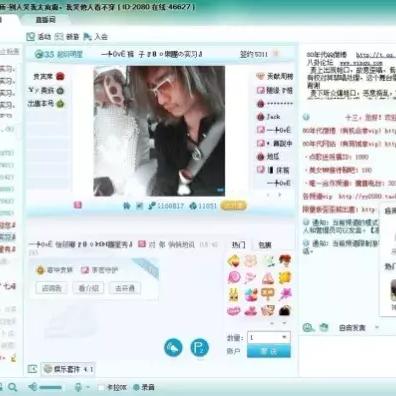Click the blue send gift button

point(269,351)
